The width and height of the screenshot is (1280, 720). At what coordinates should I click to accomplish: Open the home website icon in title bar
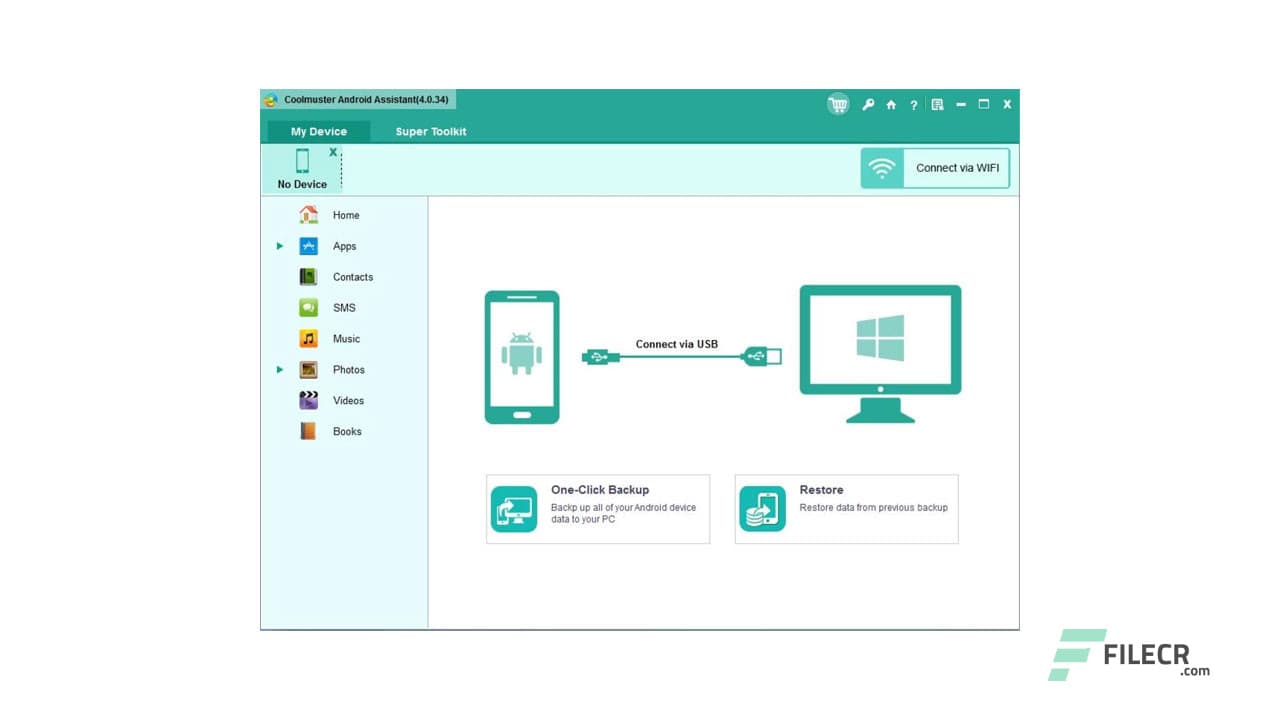point(891,104)
